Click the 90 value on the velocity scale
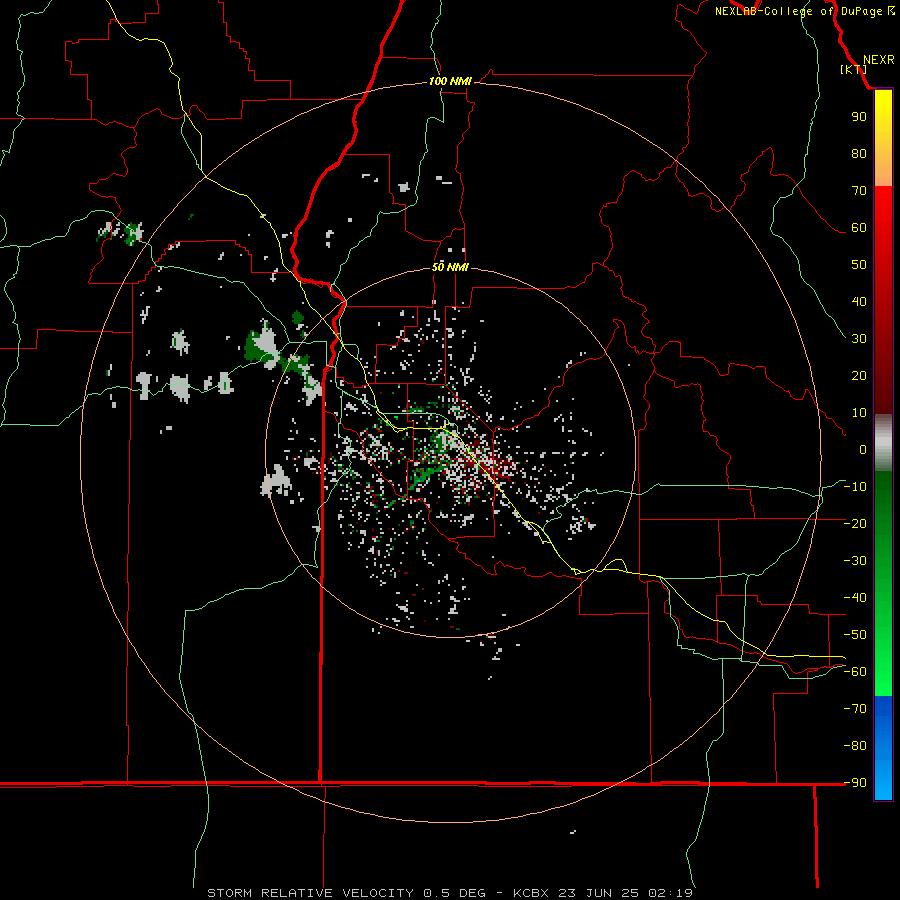The height and width of the screenshot is (900, 900). point(859,117)
